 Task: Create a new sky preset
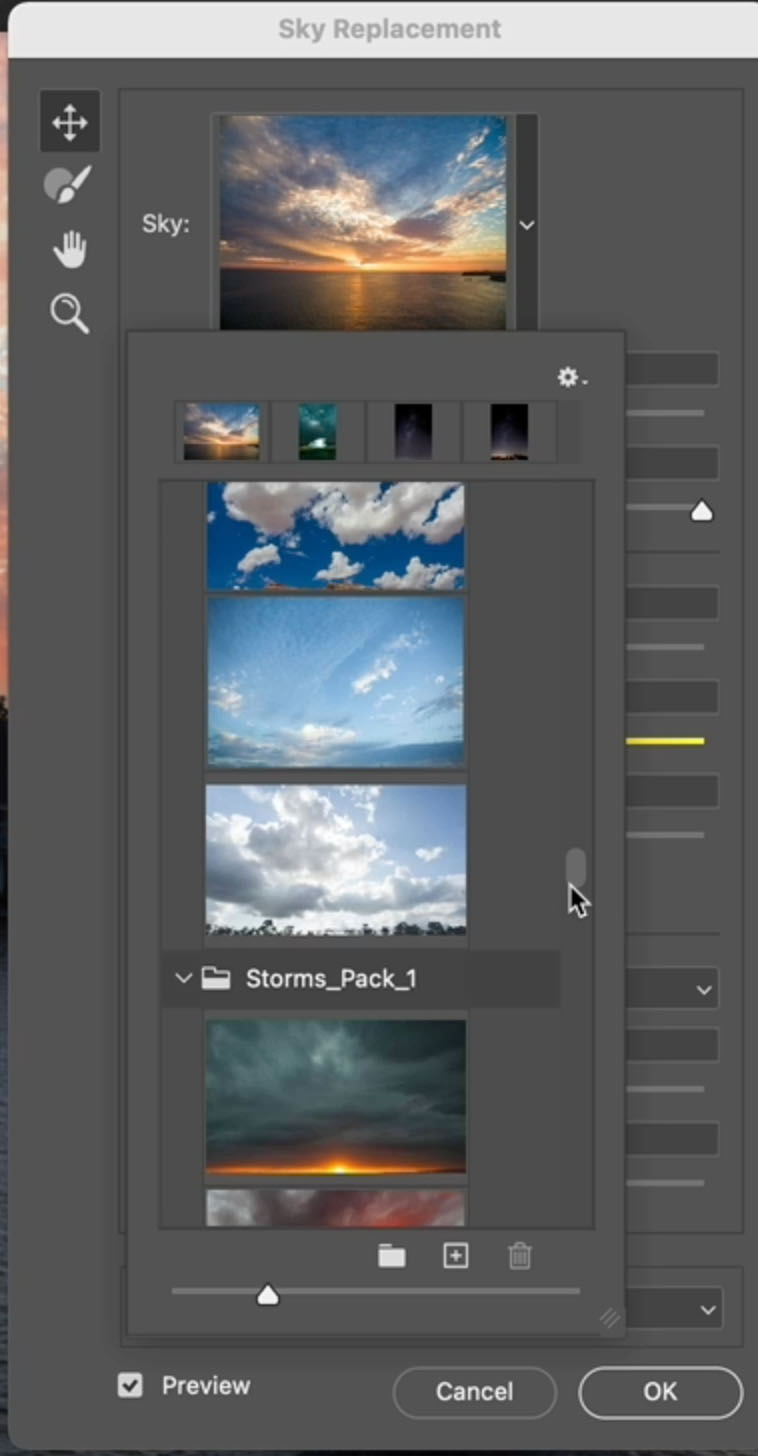coord(456,1256)
